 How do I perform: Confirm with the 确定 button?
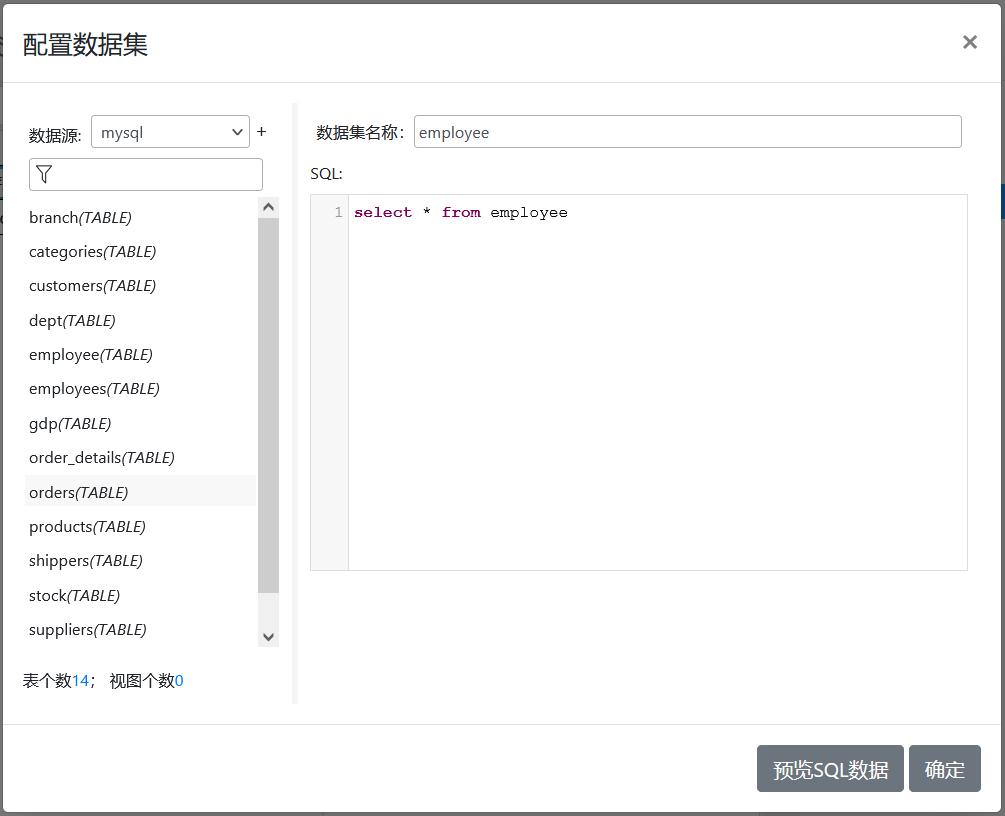point(945,769)
